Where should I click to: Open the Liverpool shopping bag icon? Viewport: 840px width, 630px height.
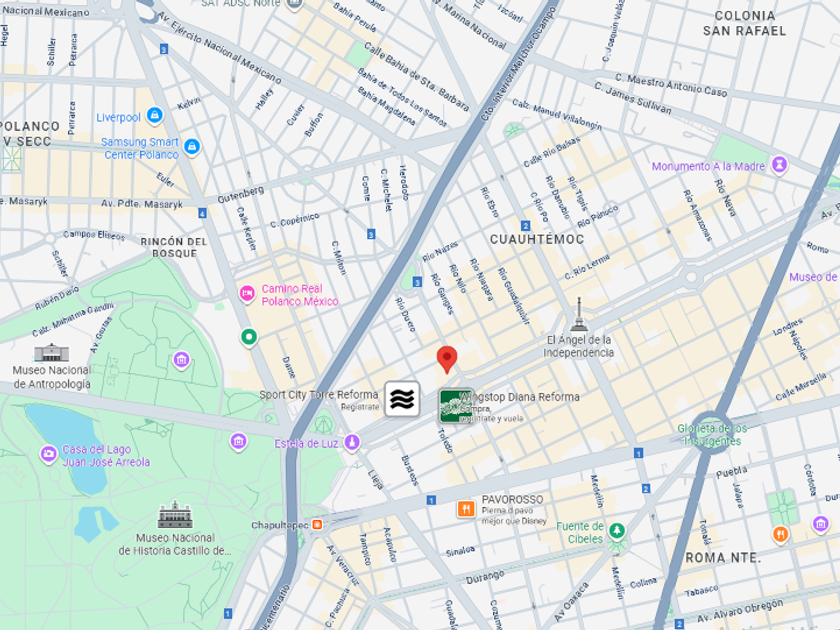click(x=155, y=115)
